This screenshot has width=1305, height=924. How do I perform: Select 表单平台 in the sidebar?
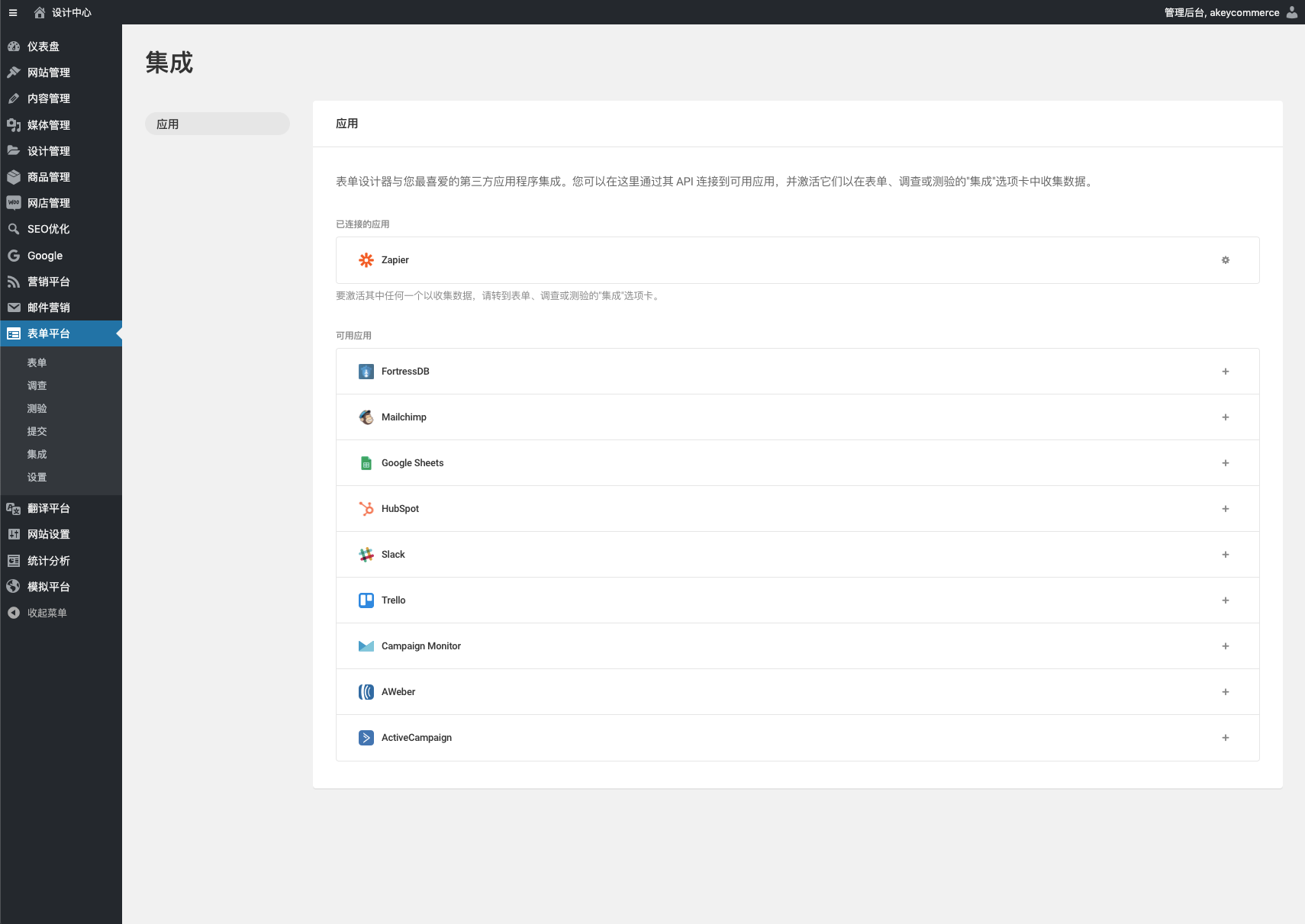(x=61, y=333)
